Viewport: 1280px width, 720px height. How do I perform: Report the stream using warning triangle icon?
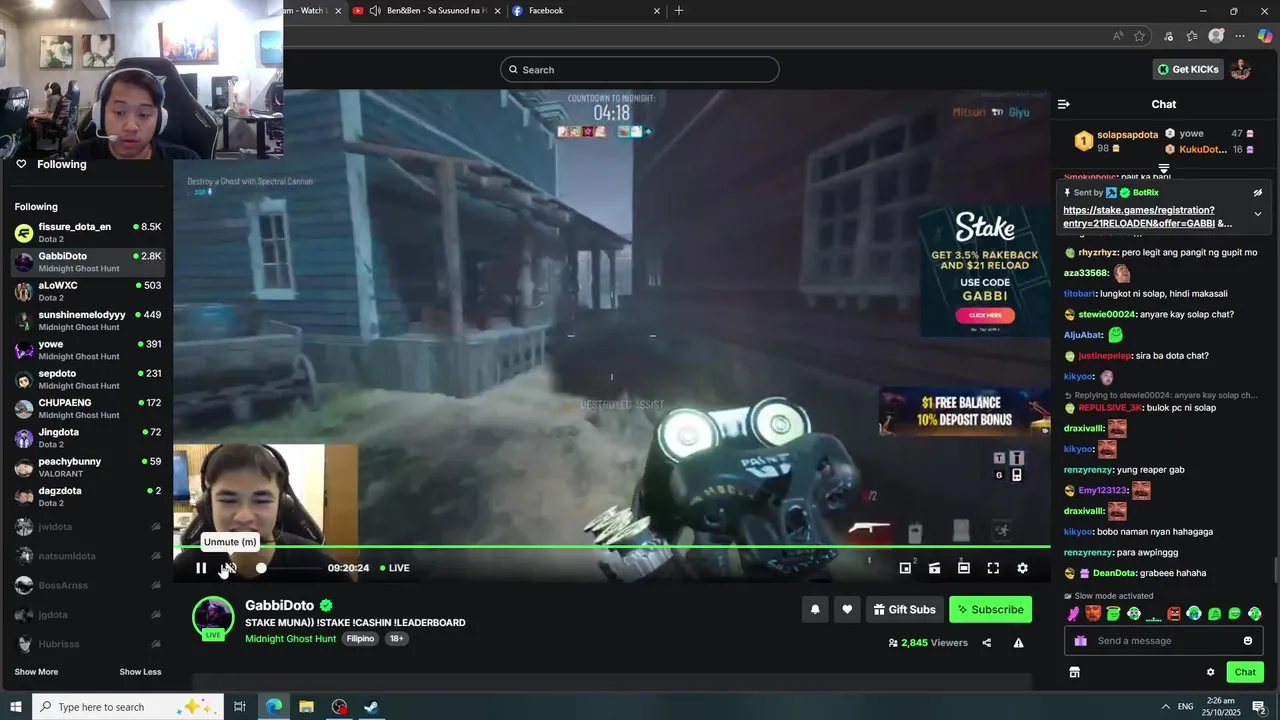pyautogui.click(x=1018, y=643)
